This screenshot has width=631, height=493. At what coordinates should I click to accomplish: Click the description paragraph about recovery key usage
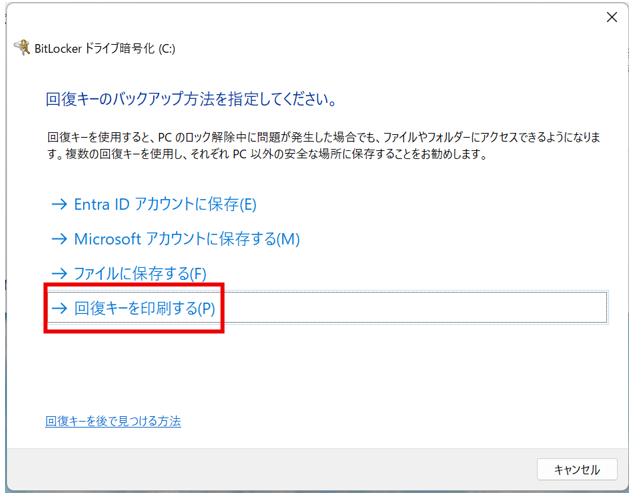click(x=324, y=145)
